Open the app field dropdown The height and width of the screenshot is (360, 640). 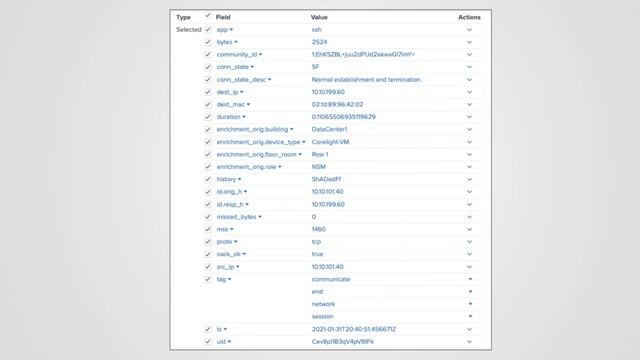tap(231, 30)
